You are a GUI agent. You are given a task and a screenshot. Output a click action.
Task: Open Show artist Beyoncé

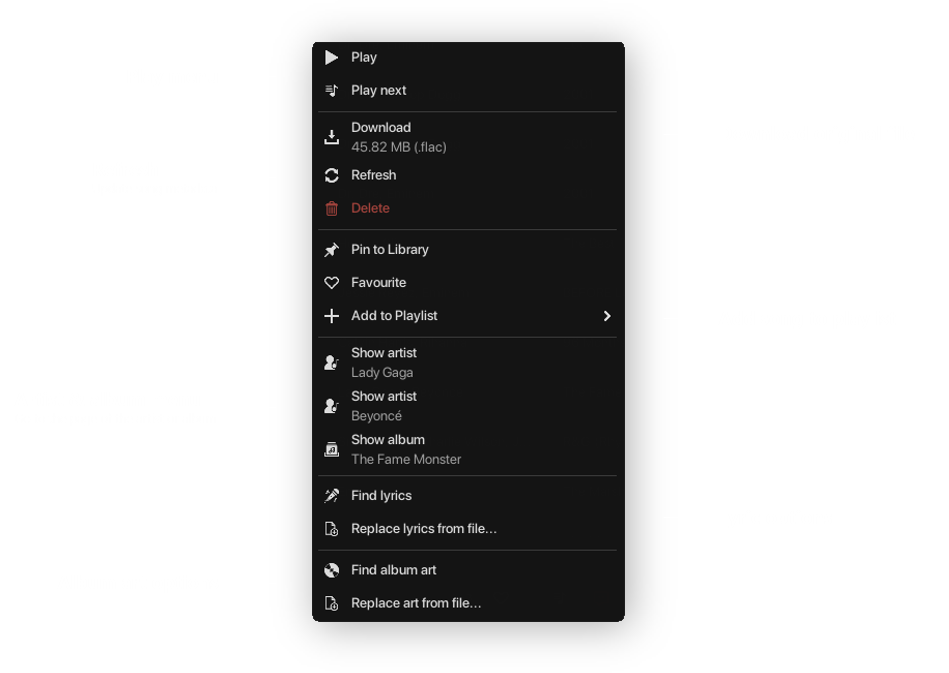click(x=384, y=406)
